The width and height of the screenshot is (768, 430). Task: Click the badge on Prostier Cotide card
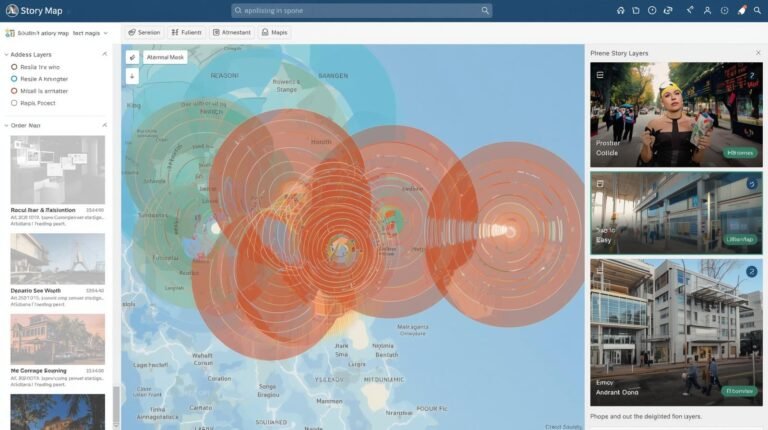point(752,75)
